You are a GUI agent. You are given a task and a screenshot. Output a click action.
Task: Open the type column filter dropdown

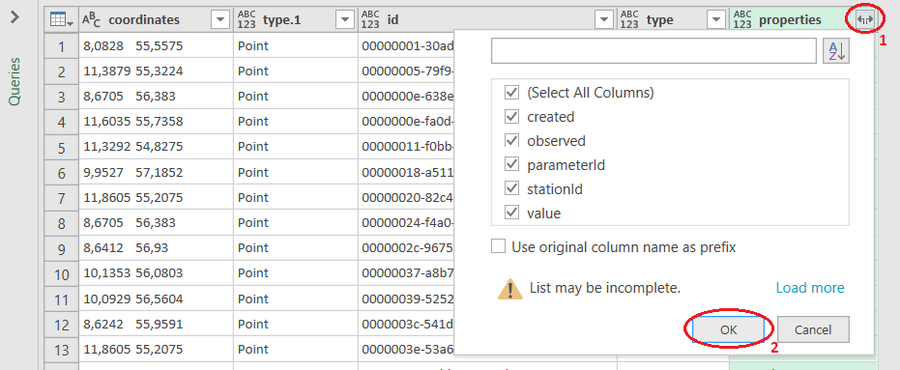click(716, 20)
